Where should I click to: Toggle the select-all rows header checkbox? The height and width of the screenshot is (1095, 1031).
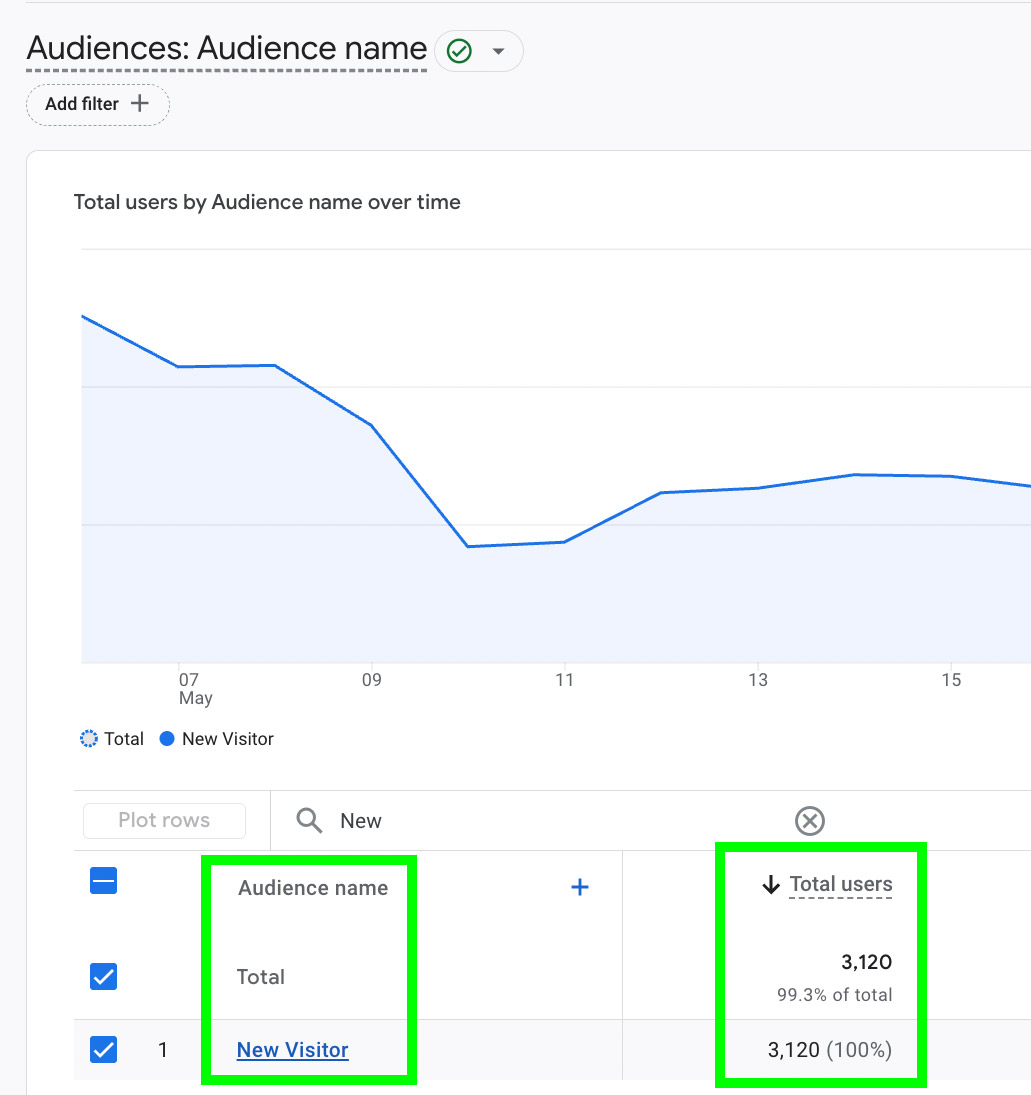103,881
